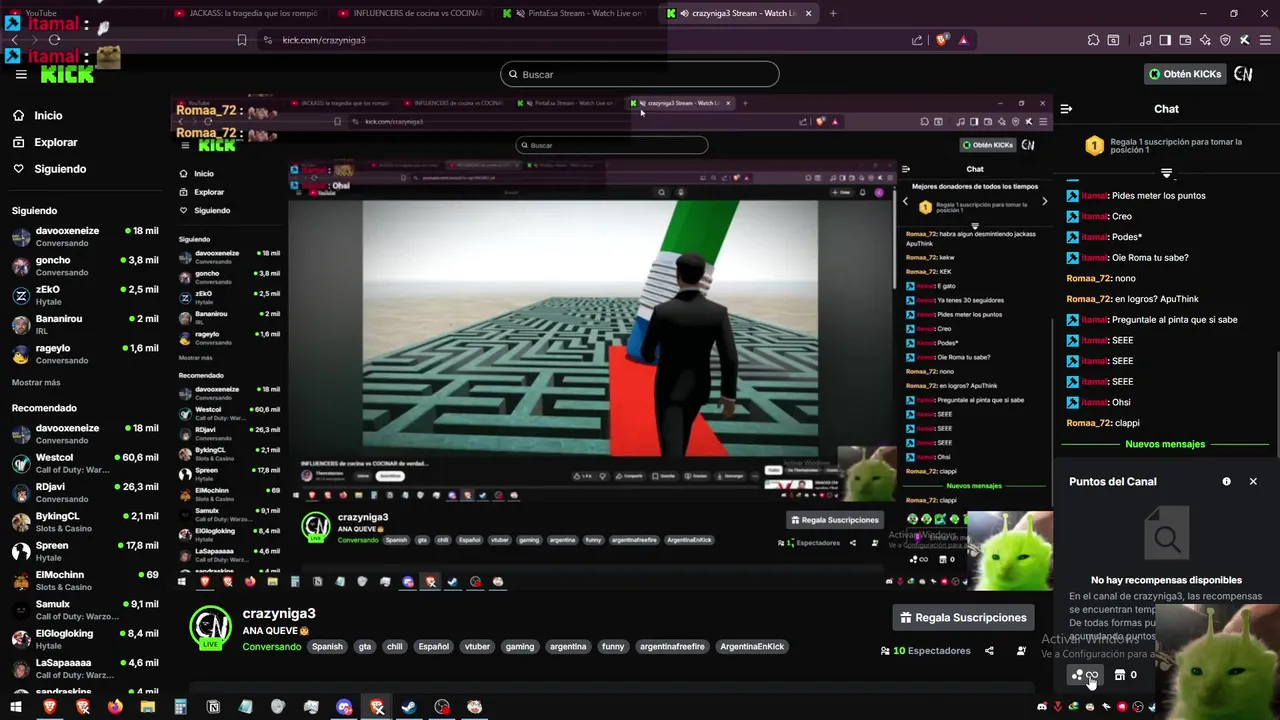Click the Regala Suscripciones button
The image size is (1280, 720).
point(963,617)
